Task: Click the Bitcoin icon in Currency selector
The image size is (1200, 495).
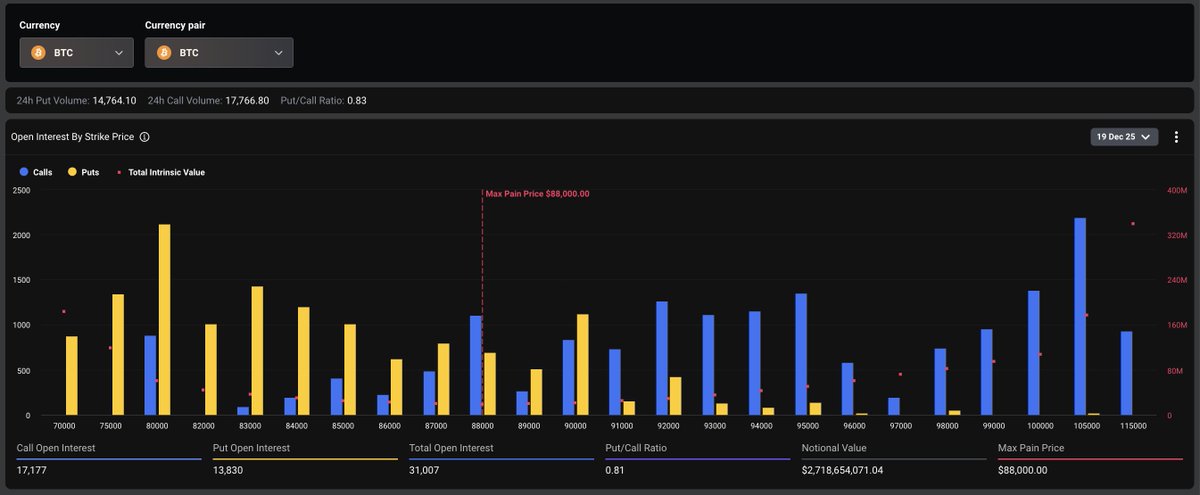Action: point(39,53)
